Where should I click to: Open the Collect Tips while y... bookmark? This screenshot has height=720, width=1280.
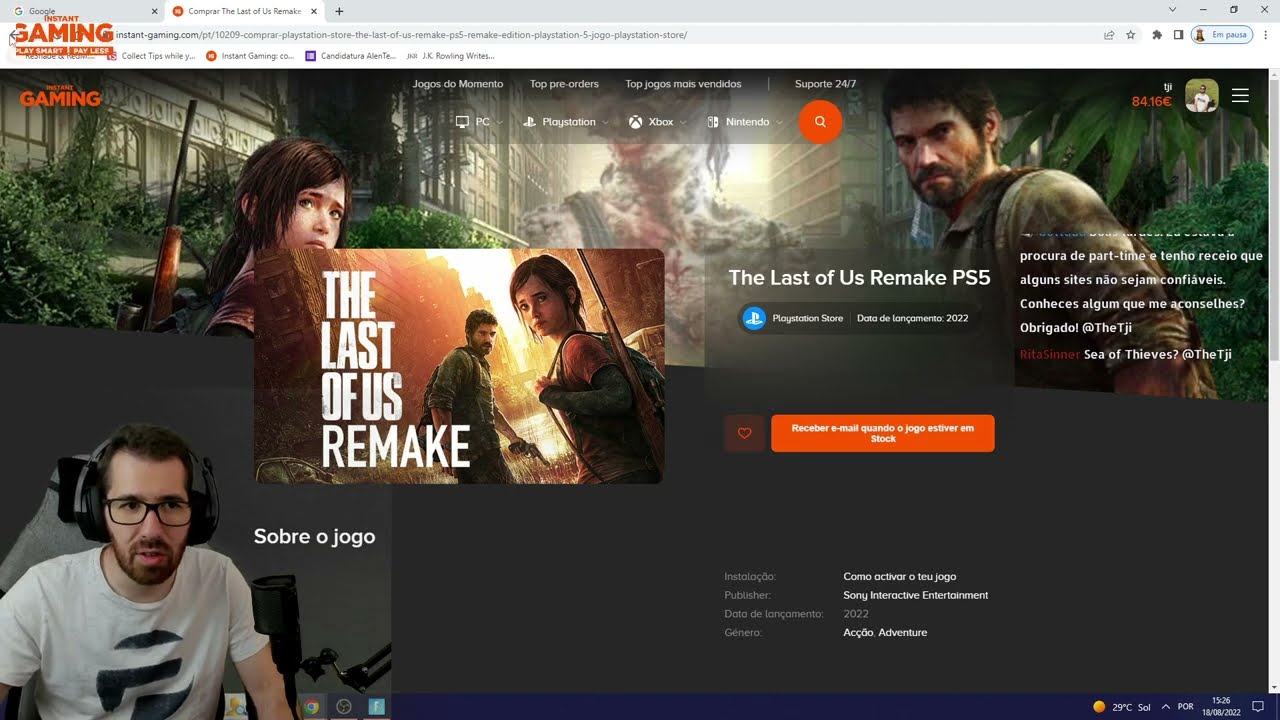(x=151, y=56)
